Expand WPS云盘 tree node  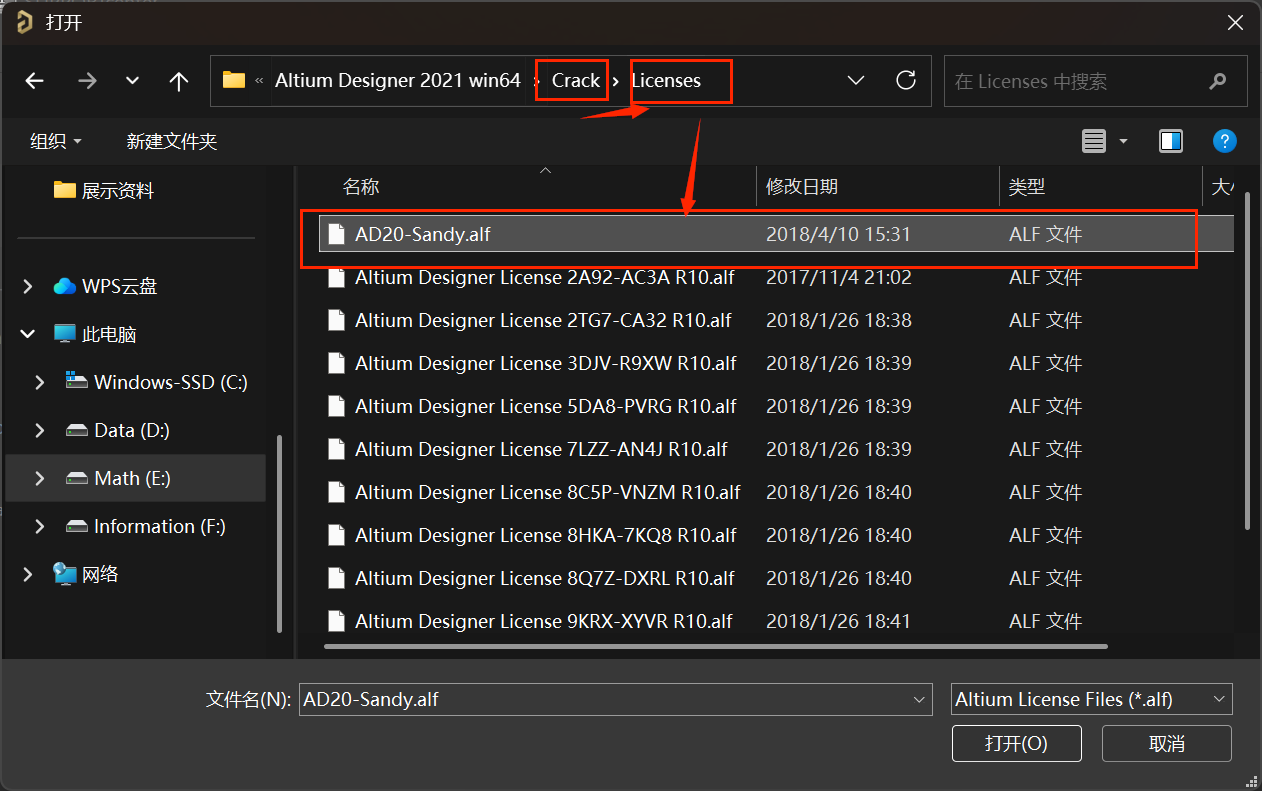[28, 287]
